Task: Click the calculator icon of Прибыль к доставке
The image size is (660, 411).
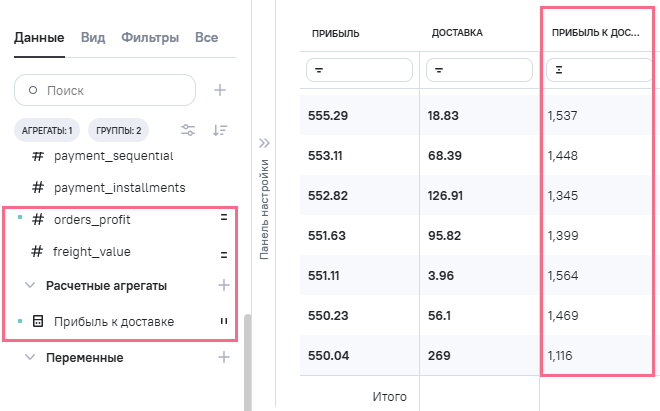Action: click(38, 322)
